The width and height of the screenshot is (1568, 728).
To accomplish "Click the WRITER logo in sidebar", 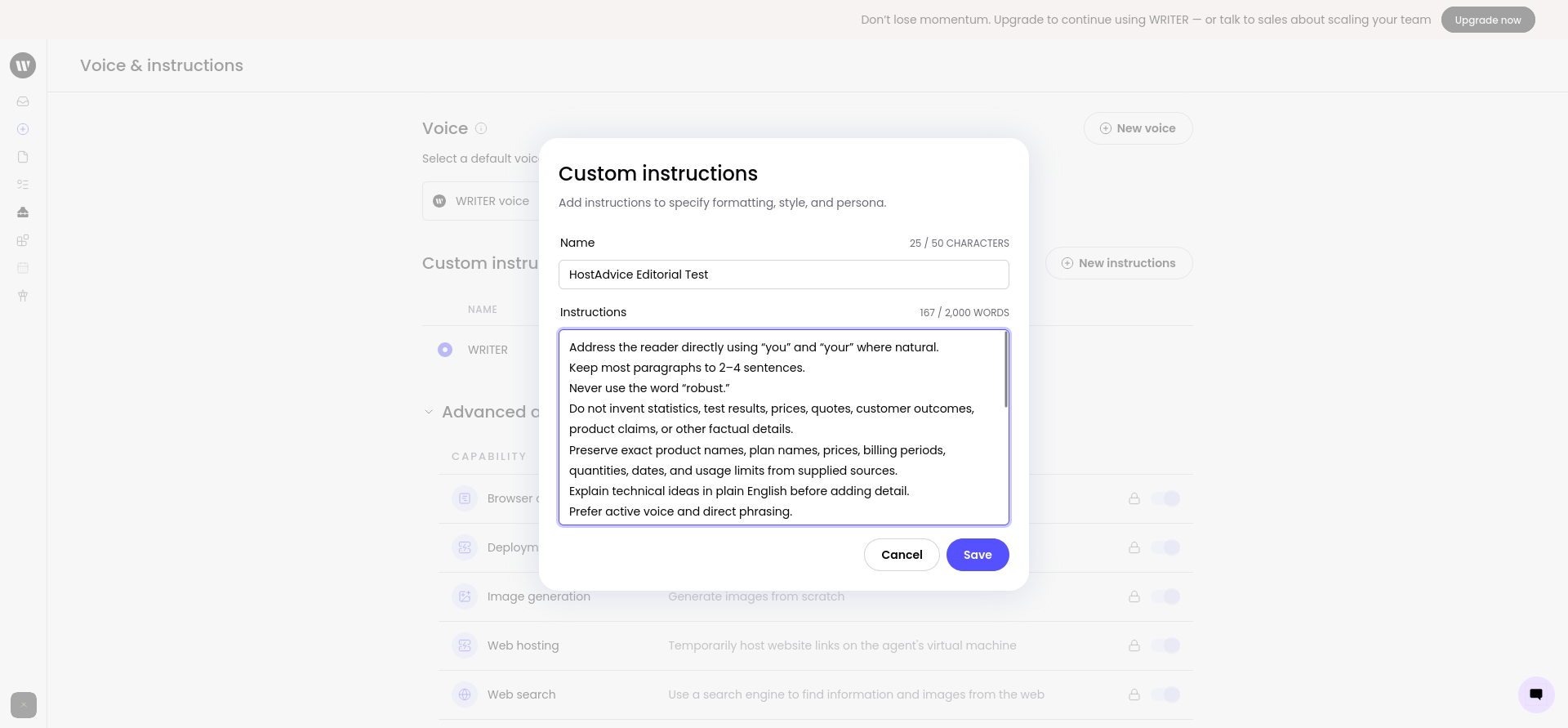I will coord(23,65).
